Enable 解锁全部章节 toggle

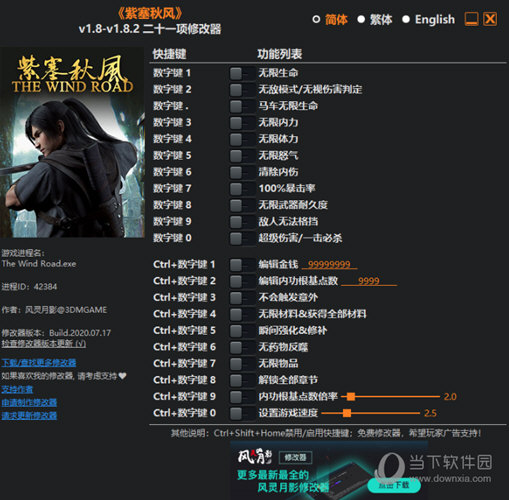tap(242, 380)
